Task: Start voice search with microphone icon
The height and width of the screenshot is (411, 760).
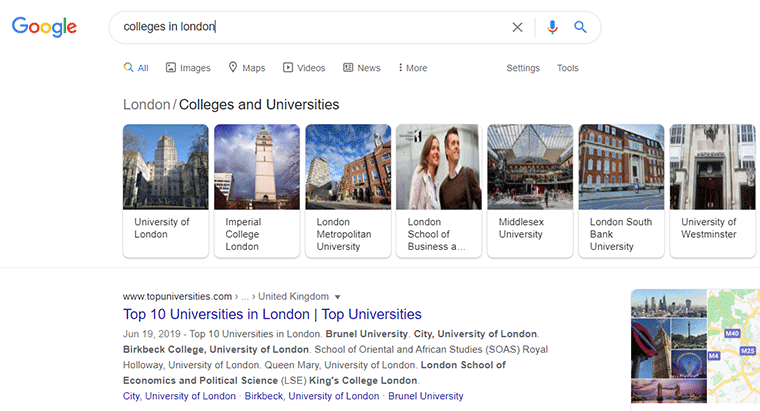Action: click(x=552, y=27)
